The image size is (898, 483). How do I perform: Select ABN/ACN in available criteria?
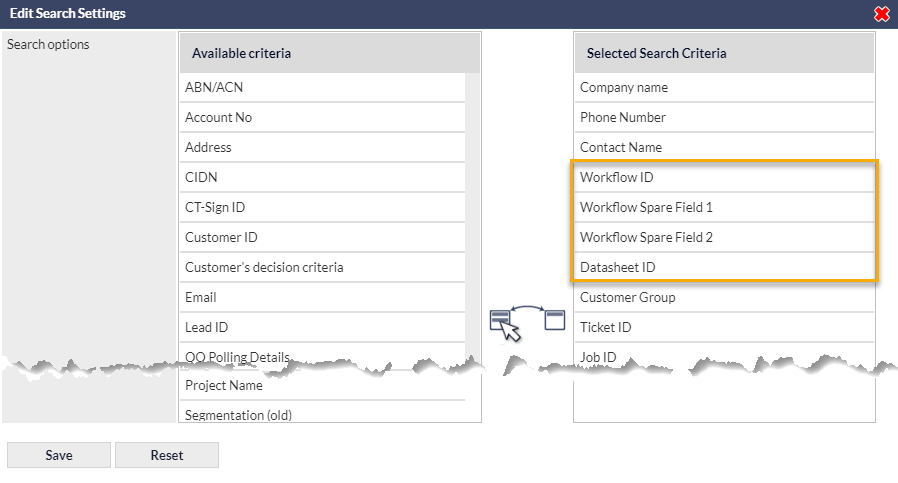322,87
